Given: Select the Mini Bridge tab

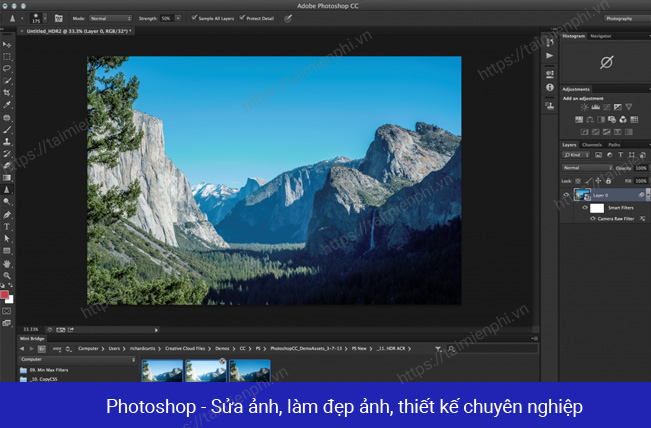Looking at the screenshot, I should click(32, 339).
